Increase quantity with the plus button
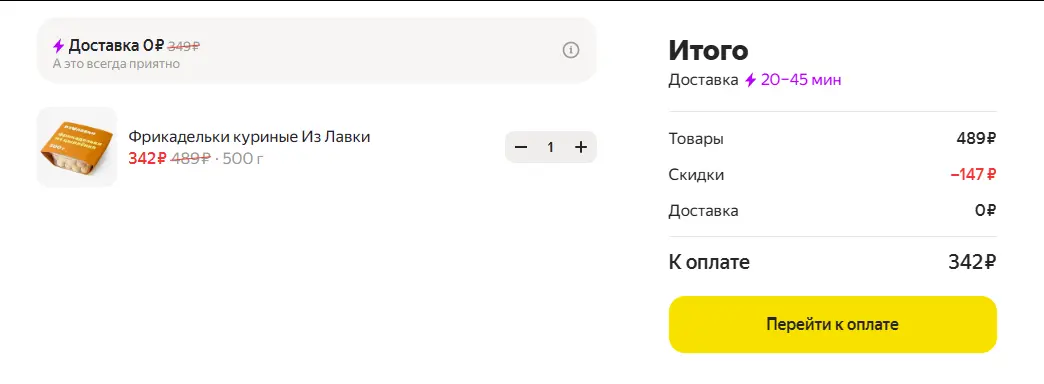This screenshot has height=384, width=1044. tap(581, 147)
